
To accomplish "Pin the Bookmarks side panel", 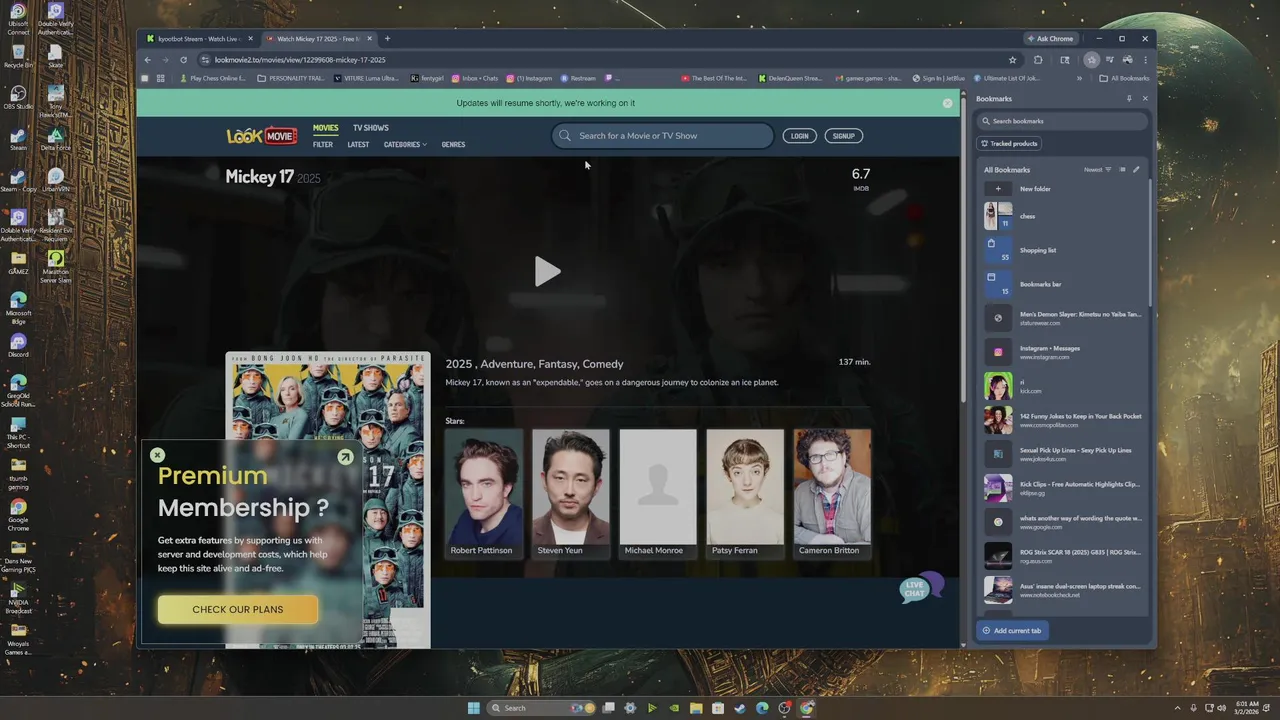I will pos(1129,99).
